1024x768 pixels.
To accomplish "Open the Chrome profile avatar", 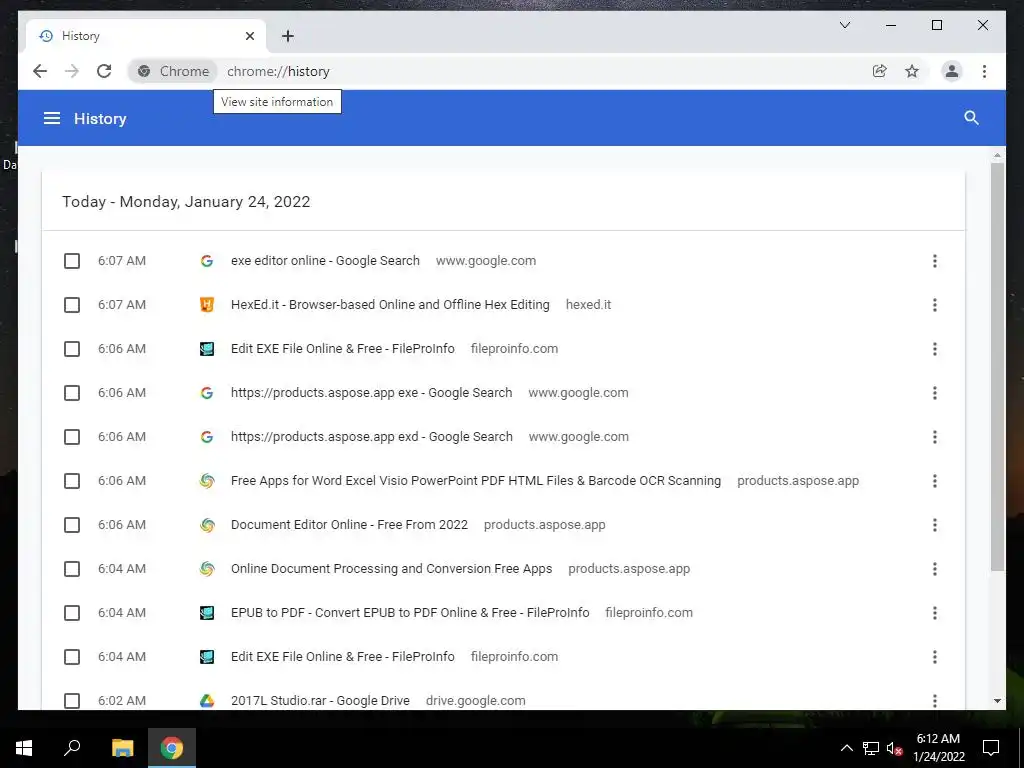I will pos(952,71).
